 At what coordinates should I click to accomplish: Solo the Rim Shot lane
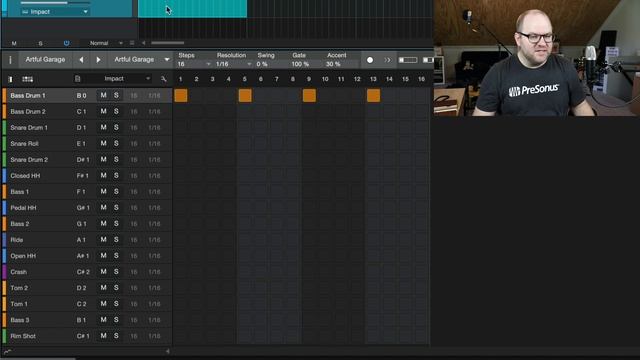coord(116,336)
